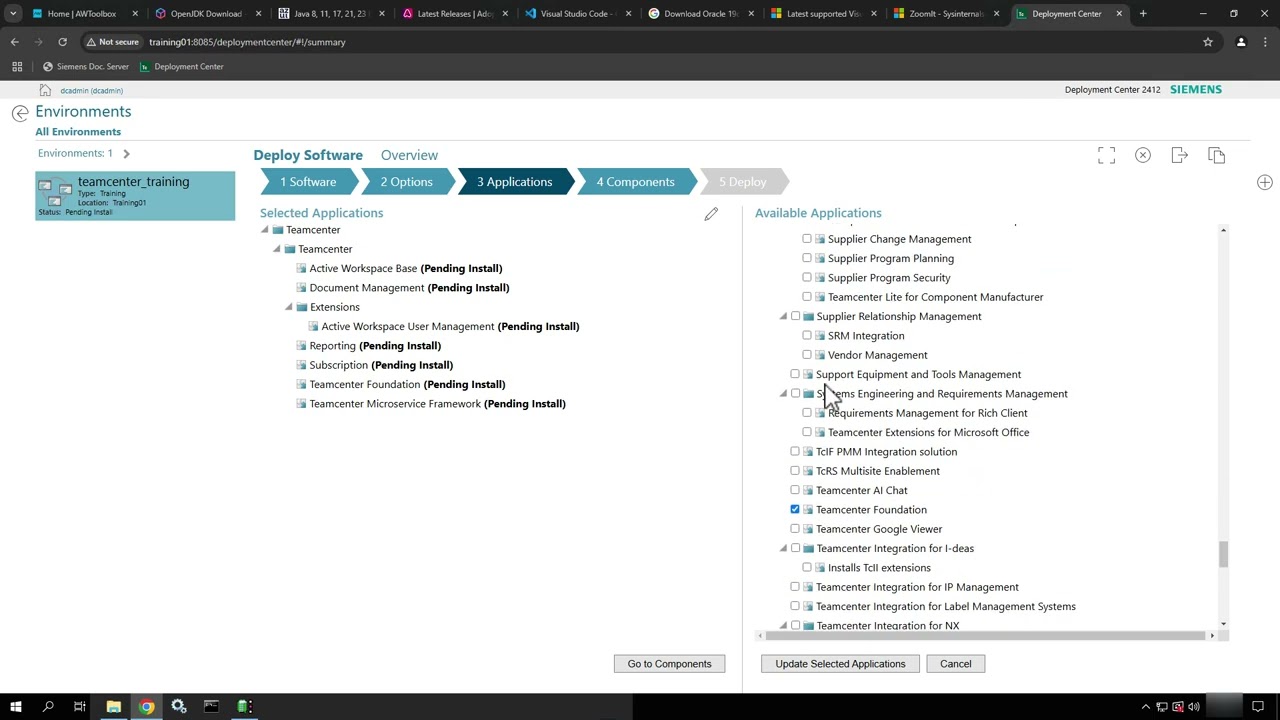
Task: Bookmark this page with the star icon
Action: 1208,42
